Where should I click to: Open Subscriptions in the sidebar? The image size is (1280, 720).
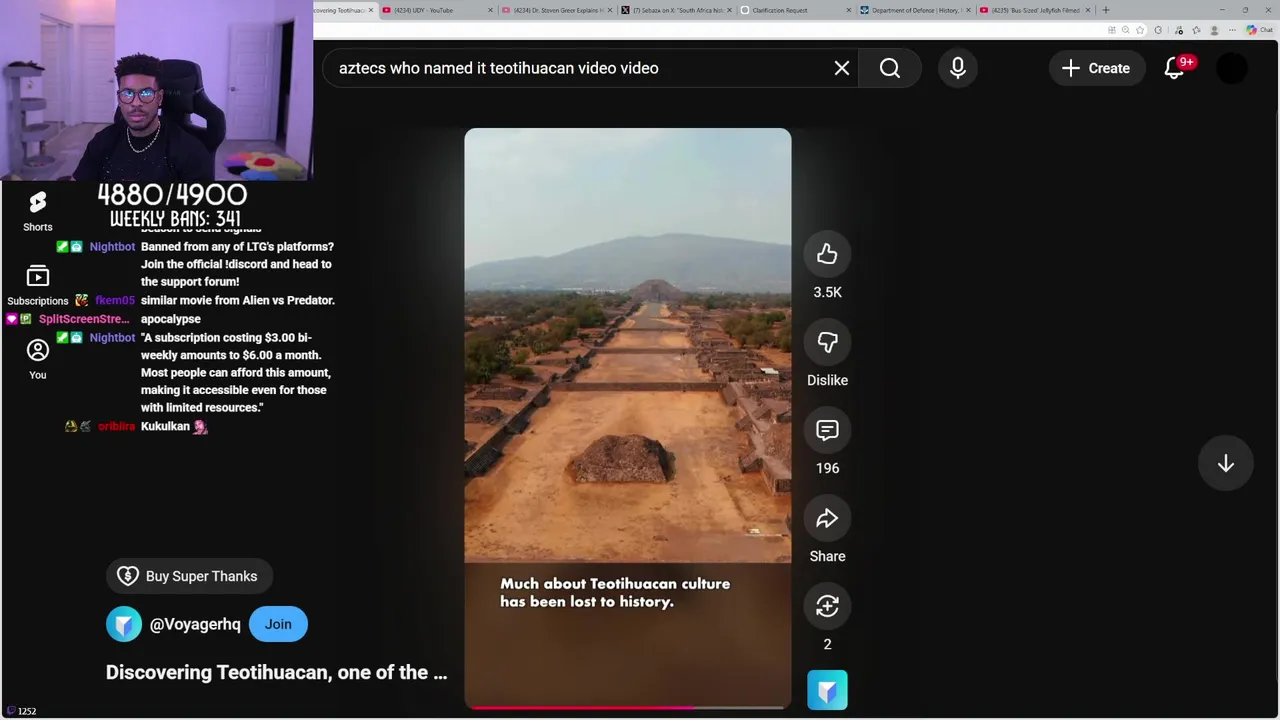38,286
